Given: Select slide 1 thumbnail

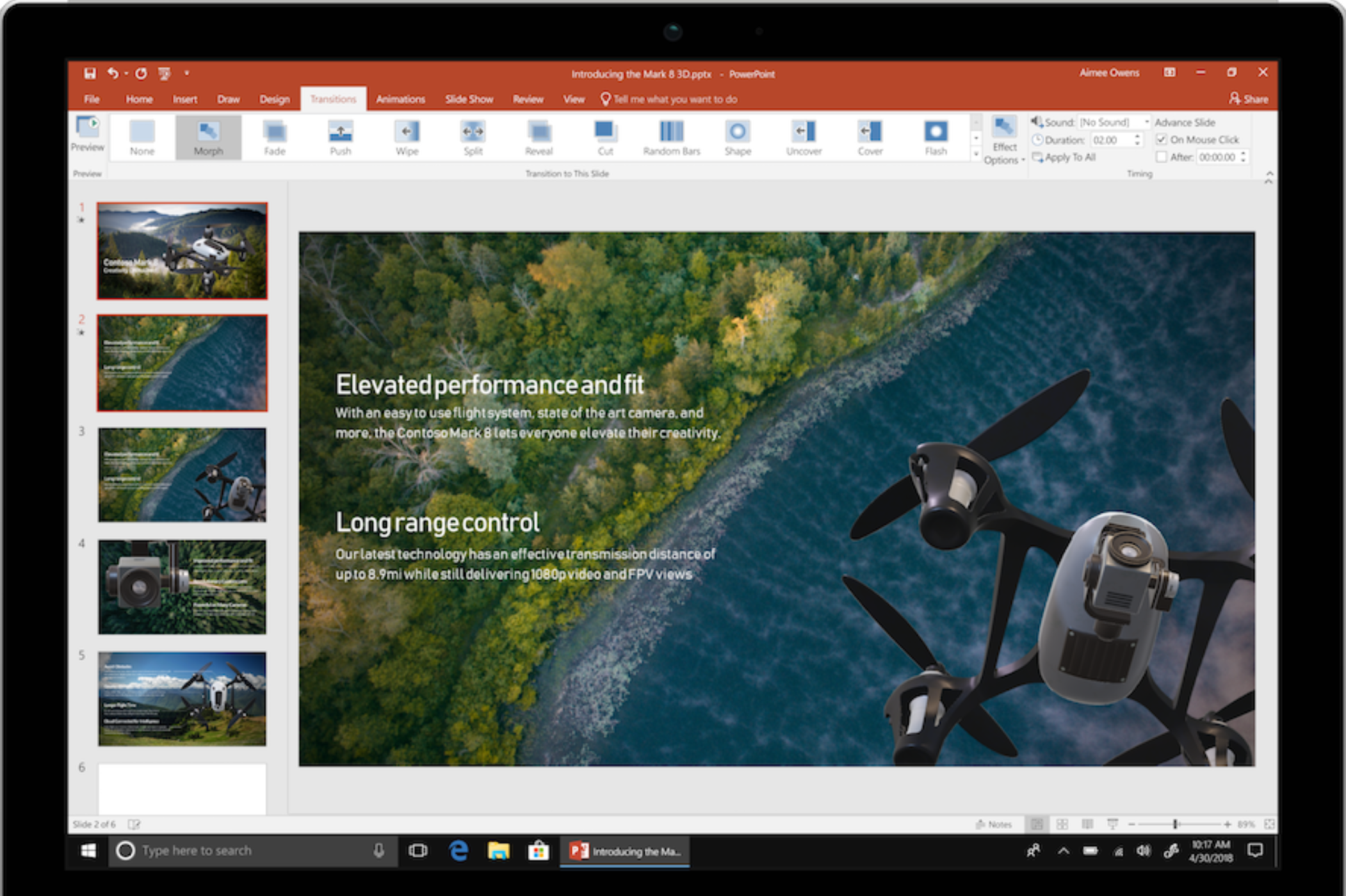Looking at the screenshot, I should coord(182,251).
